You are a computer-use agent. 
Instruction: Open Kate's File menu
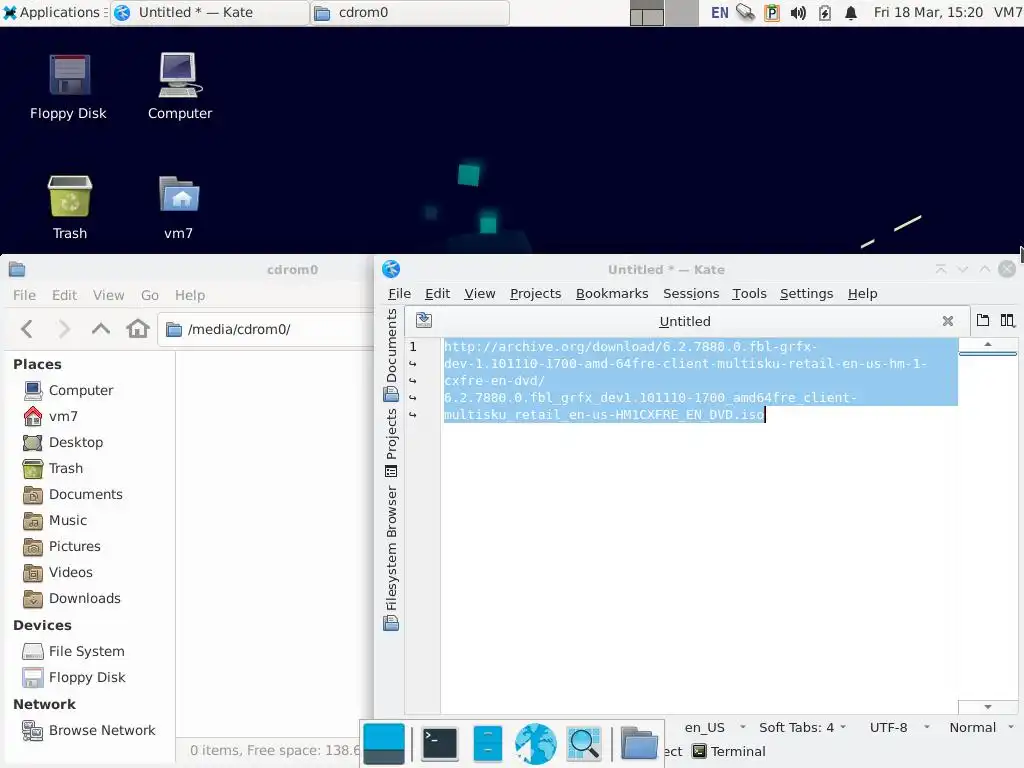pyautogui.click(x=399, y=293)
